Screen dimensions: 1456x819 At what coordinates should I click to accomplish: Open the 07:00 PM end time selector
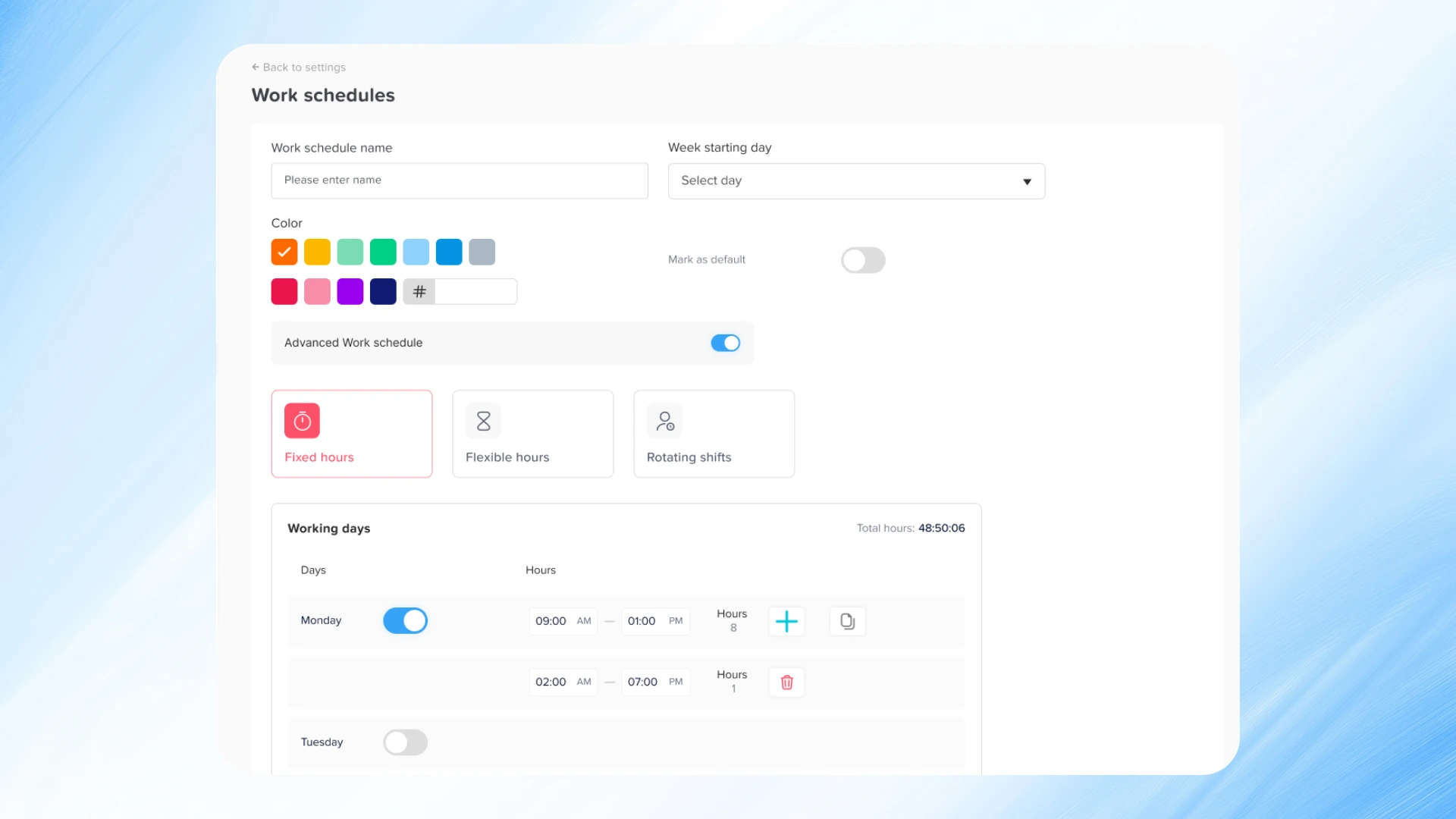point(655,682)
